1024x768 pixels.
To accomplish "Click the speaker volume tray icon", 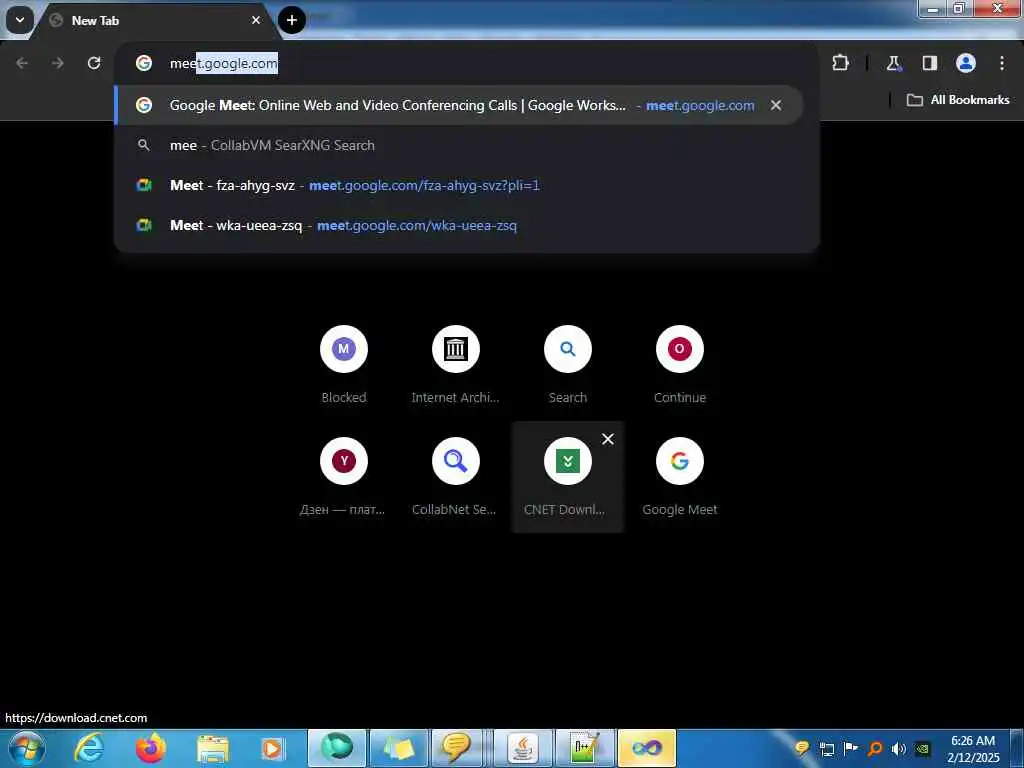I will (899, 749).
